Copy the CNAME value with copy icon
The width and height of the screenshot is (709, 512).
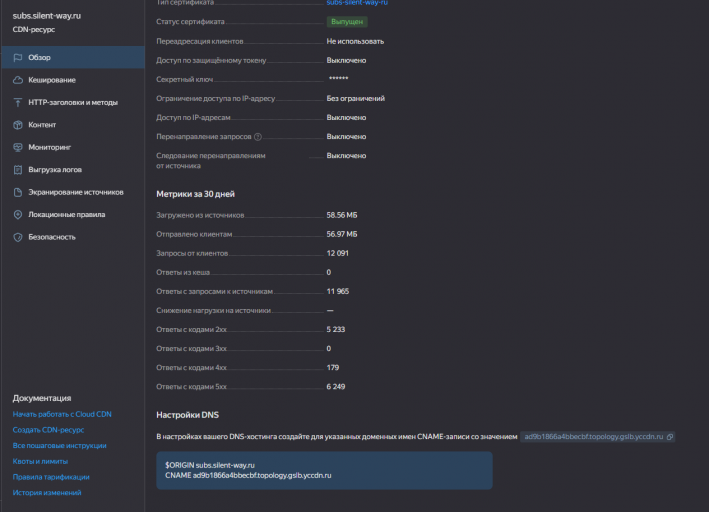670,436
